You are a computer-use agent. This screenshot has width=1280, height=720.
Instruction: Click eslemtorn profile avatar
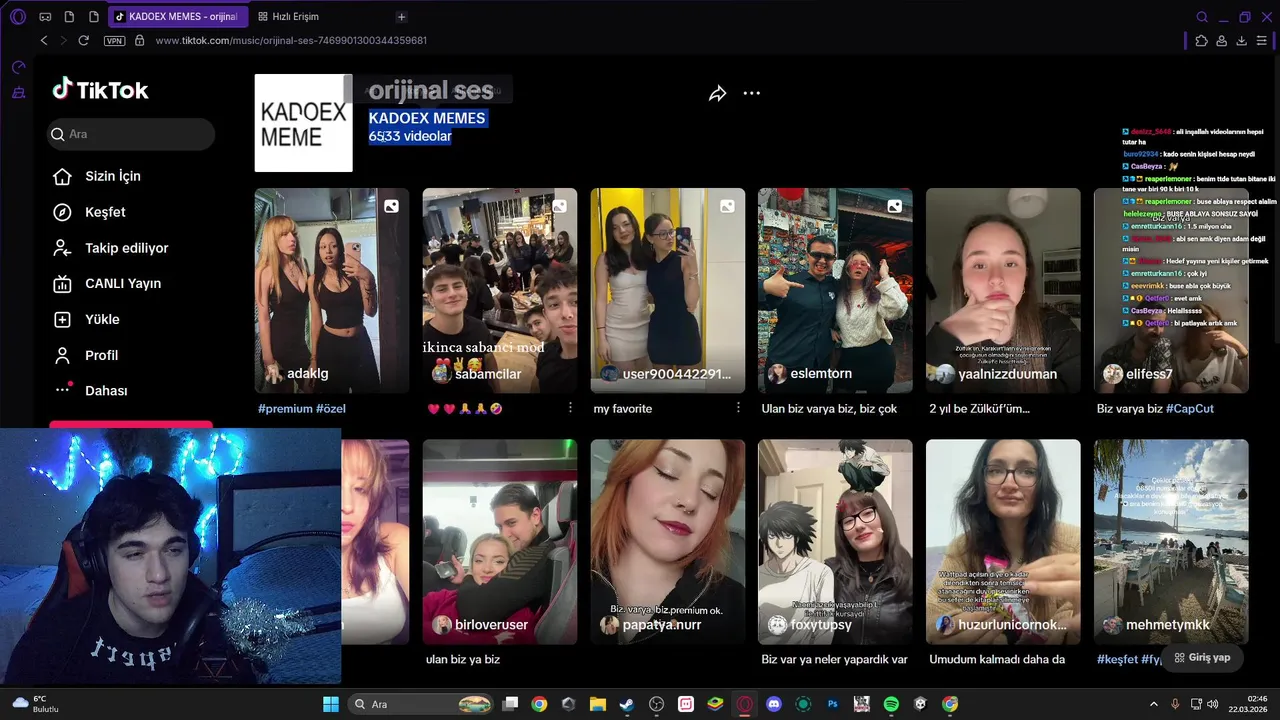tap(776, 374)
